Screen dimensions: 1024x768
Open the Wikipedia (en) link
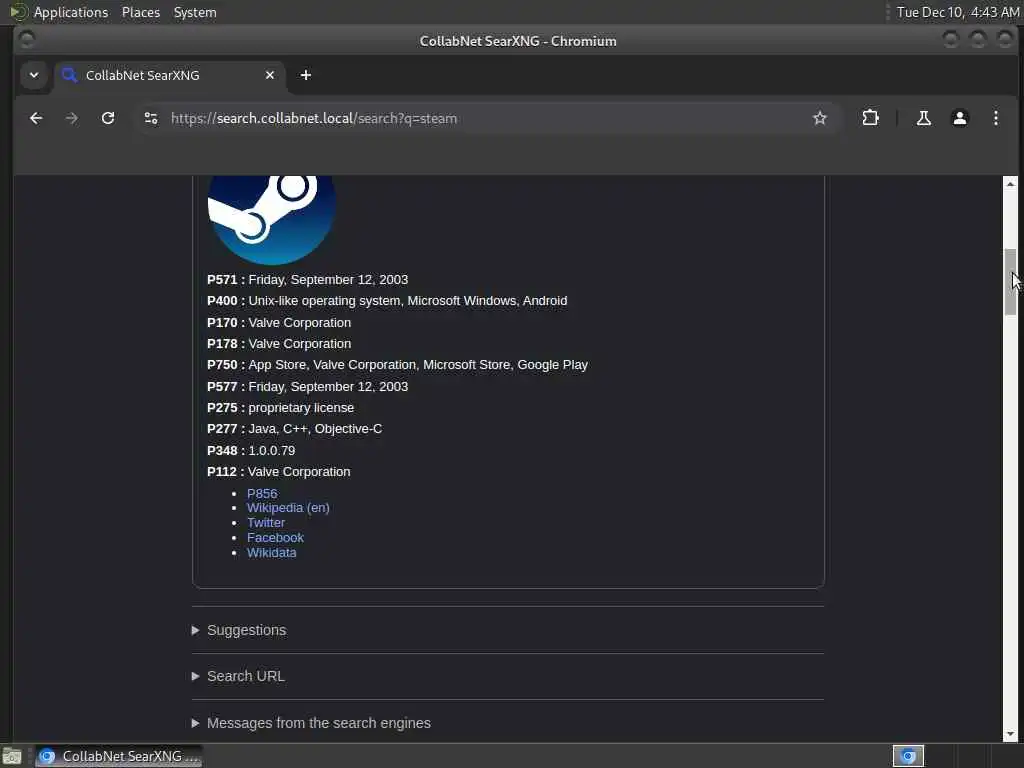288,507
